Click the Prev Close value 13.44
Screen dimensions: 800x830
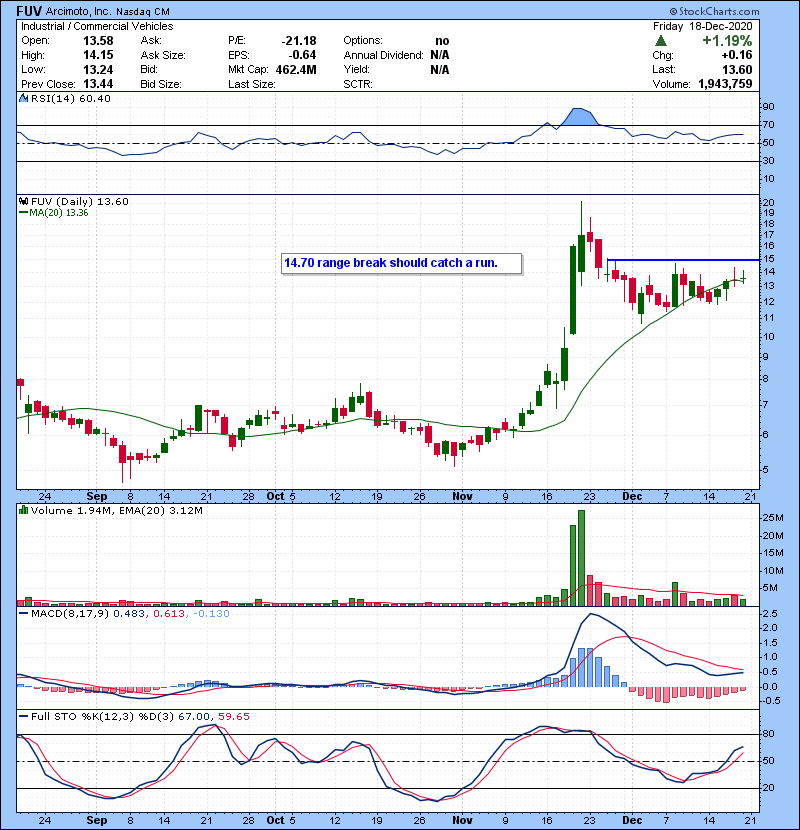(x=98, y=84)
